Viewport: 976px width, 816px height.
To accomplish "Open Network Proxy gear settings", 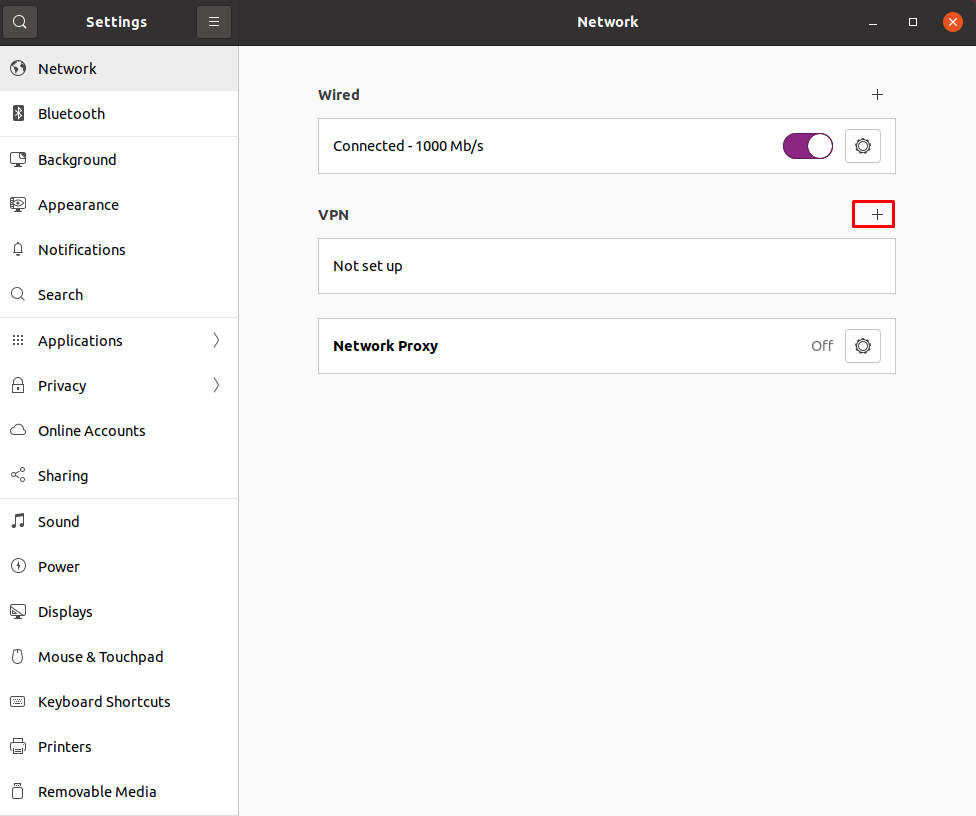I will tap(862, 346).
